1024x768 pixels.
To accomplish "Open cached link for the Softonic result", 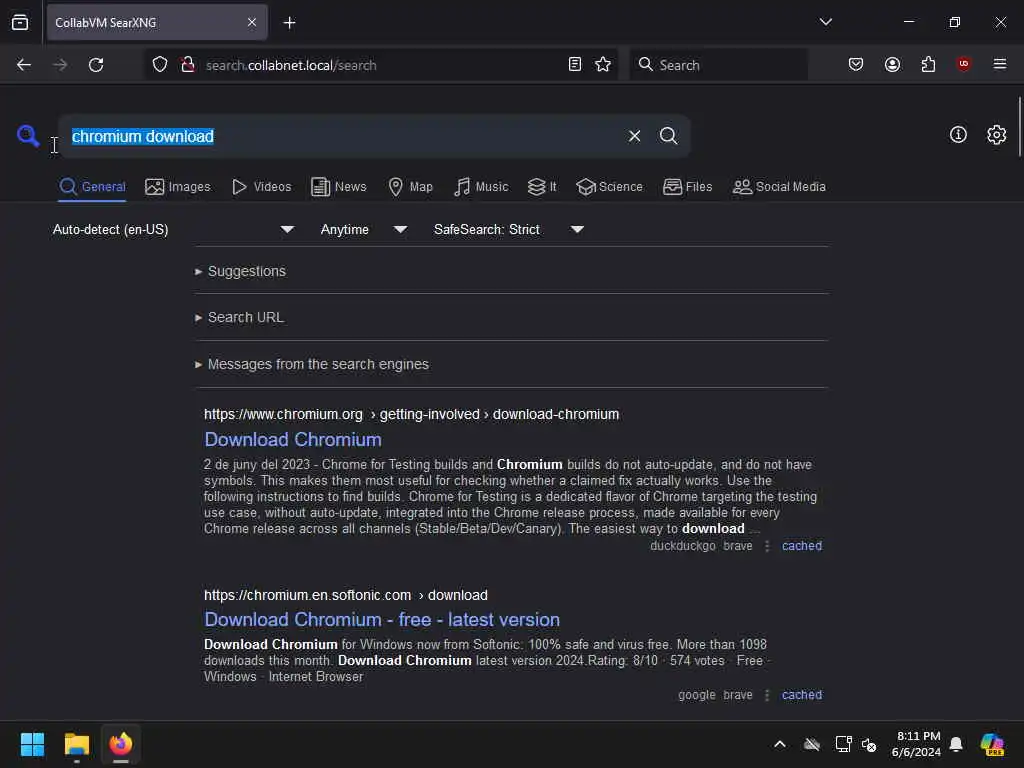I will (x=802, y=695).
